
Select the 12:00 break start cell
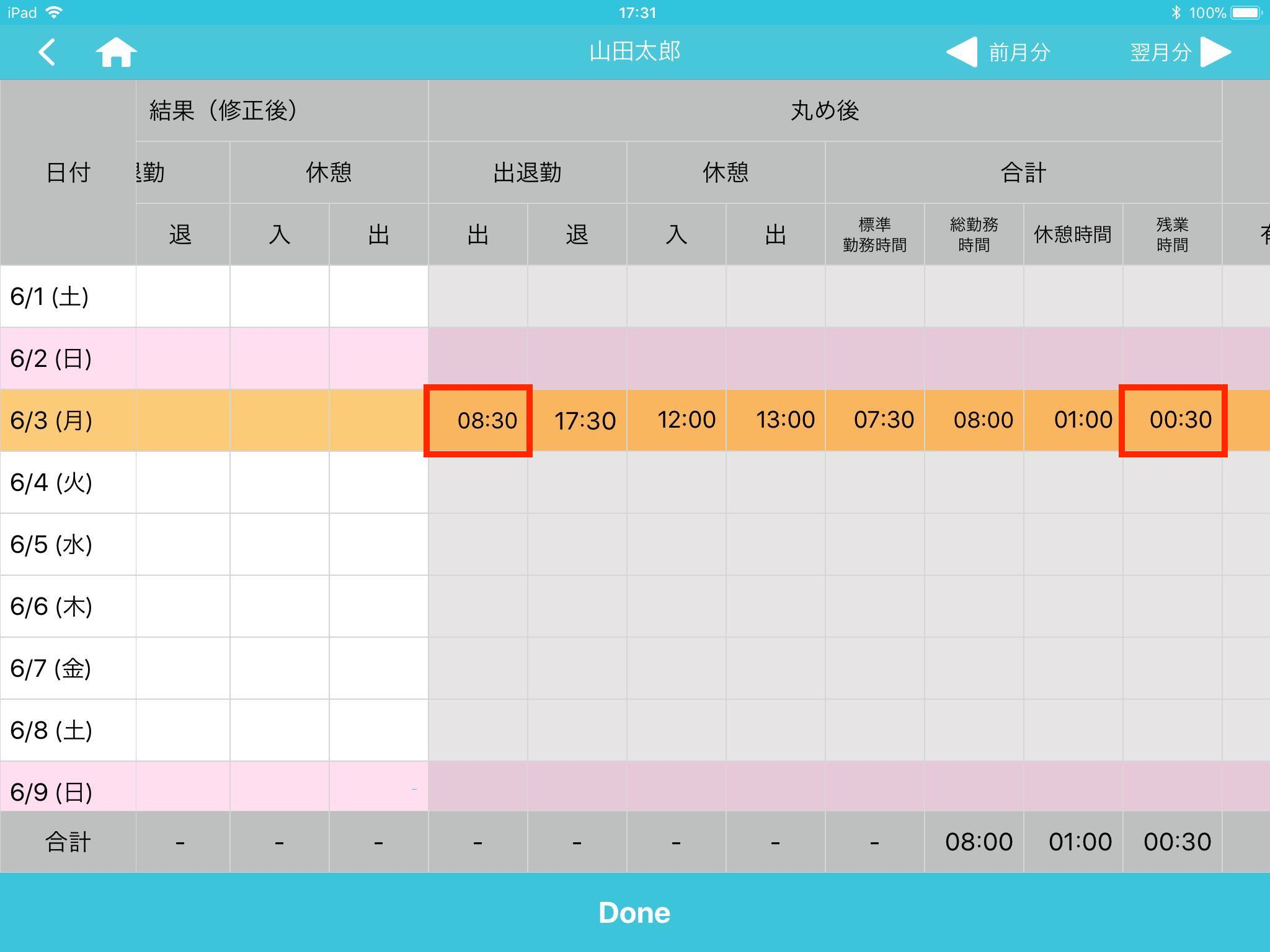(677, 421)
